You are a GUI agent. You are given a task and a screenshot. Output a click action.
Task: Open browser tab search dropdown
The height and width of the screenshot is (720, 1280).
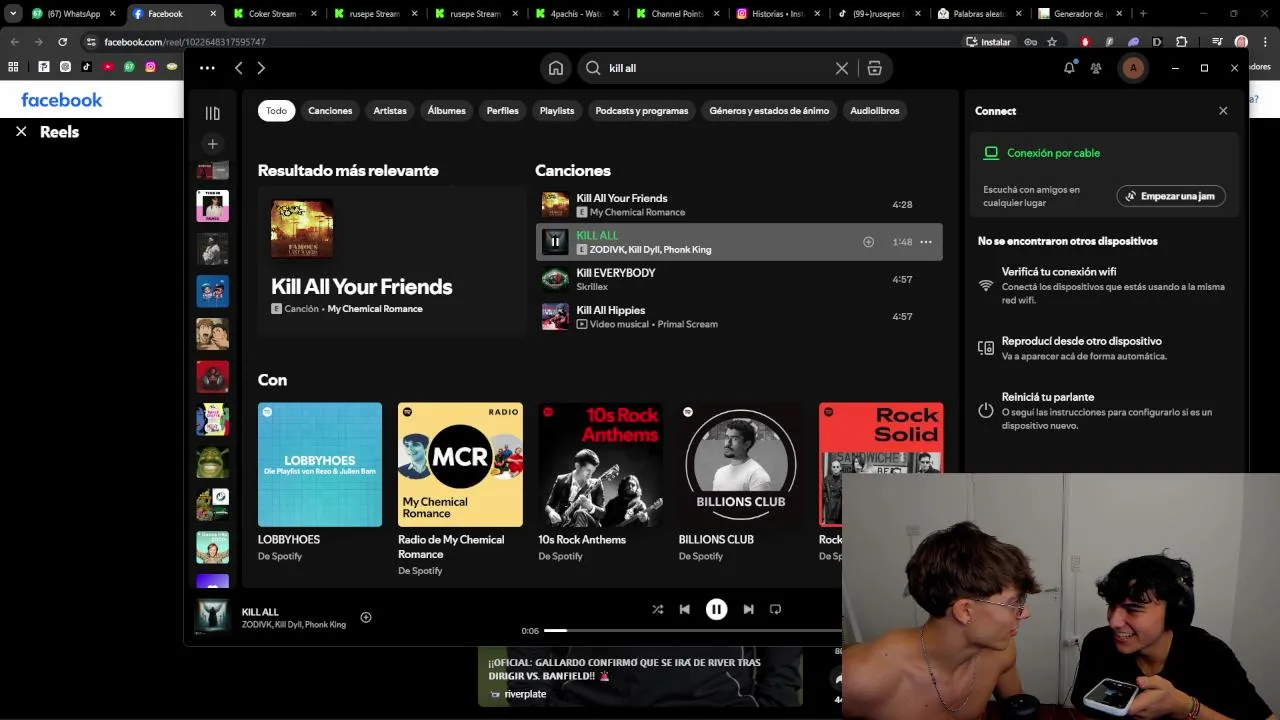(x=13, y=14)
